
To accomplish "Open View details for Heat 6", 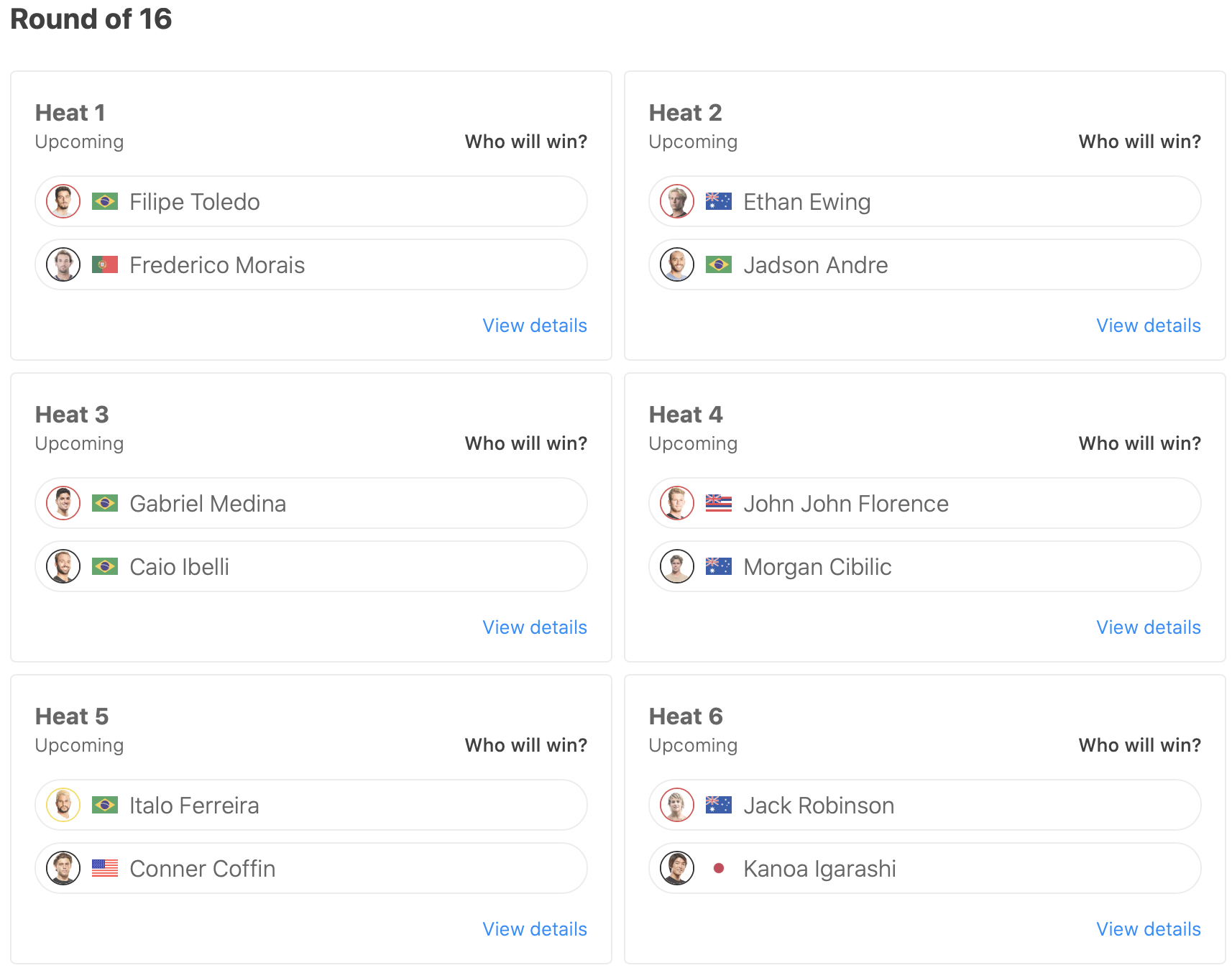I will point(1149,929).
